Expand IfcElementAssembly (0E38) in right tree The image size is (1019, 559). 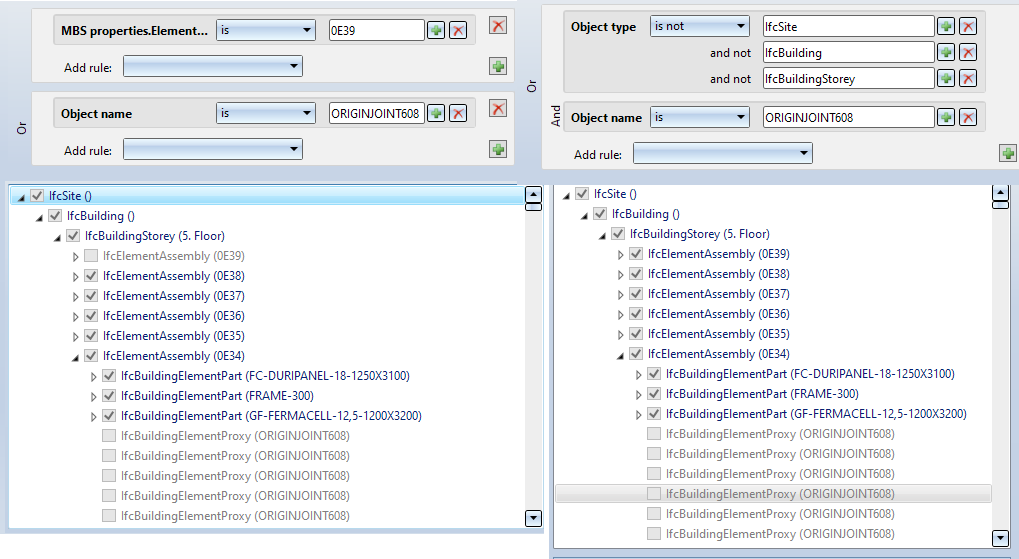(x=621, y=274)
